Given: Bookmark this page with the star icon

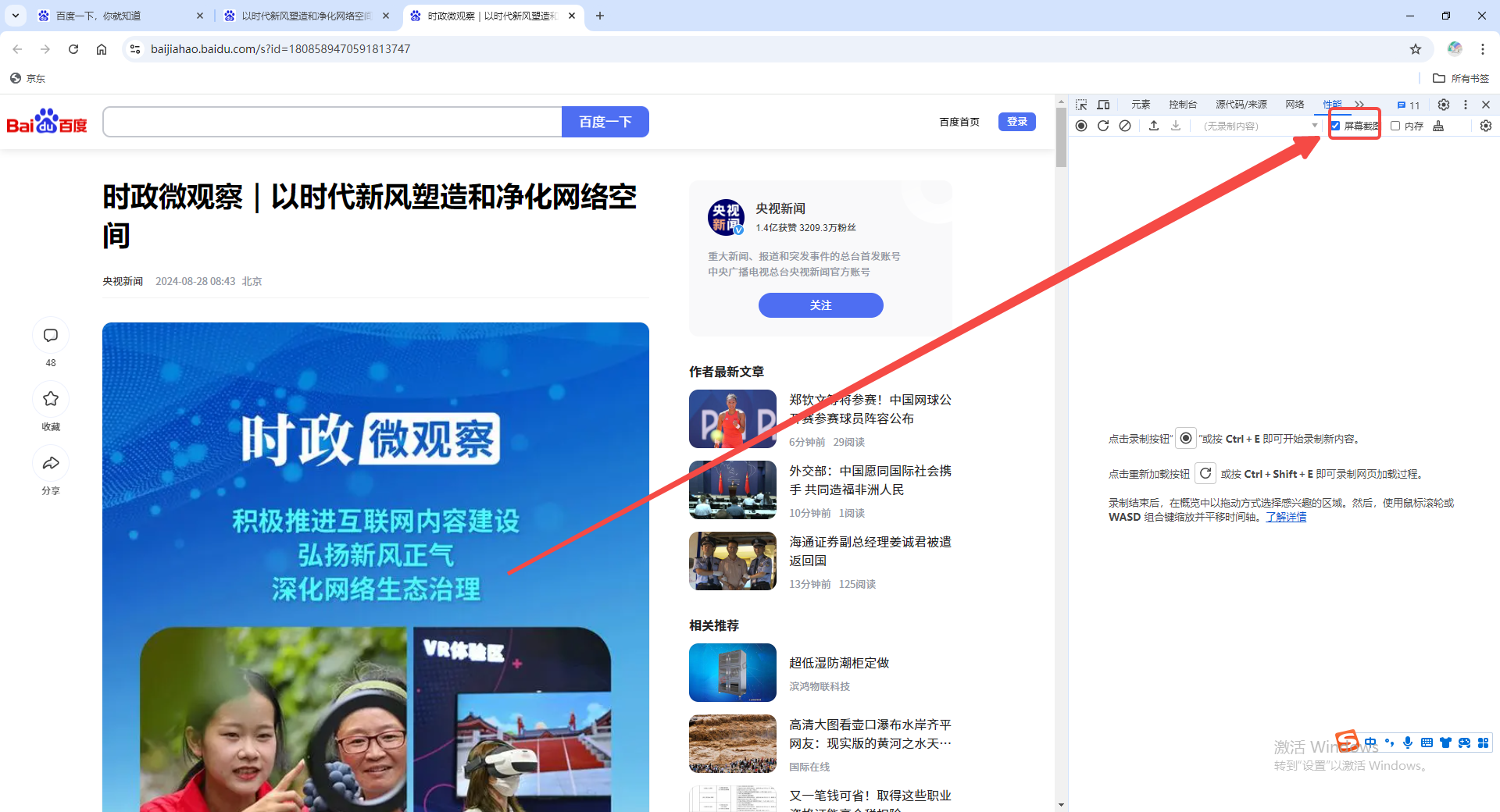Looking at the screenshot, I should point(1416,49).
